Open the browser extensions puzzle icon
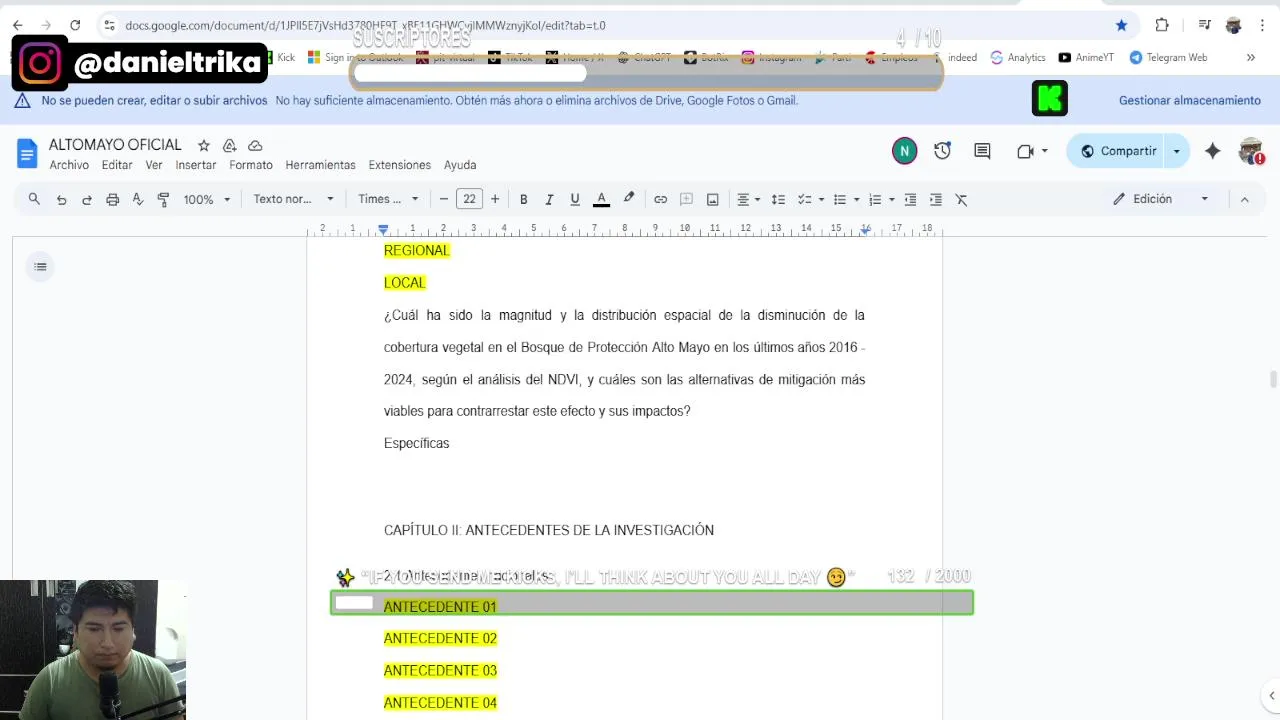The image size is (1280, 720). click(1162, 25)
